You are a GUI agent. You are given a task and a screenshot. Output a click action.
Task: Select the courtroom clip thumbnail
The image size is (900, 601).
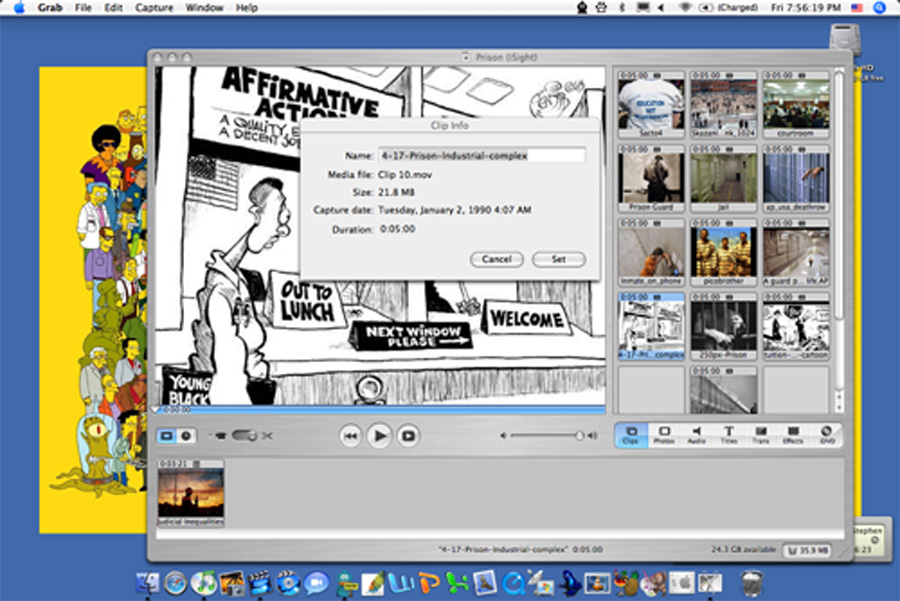[x=796, y=104]
